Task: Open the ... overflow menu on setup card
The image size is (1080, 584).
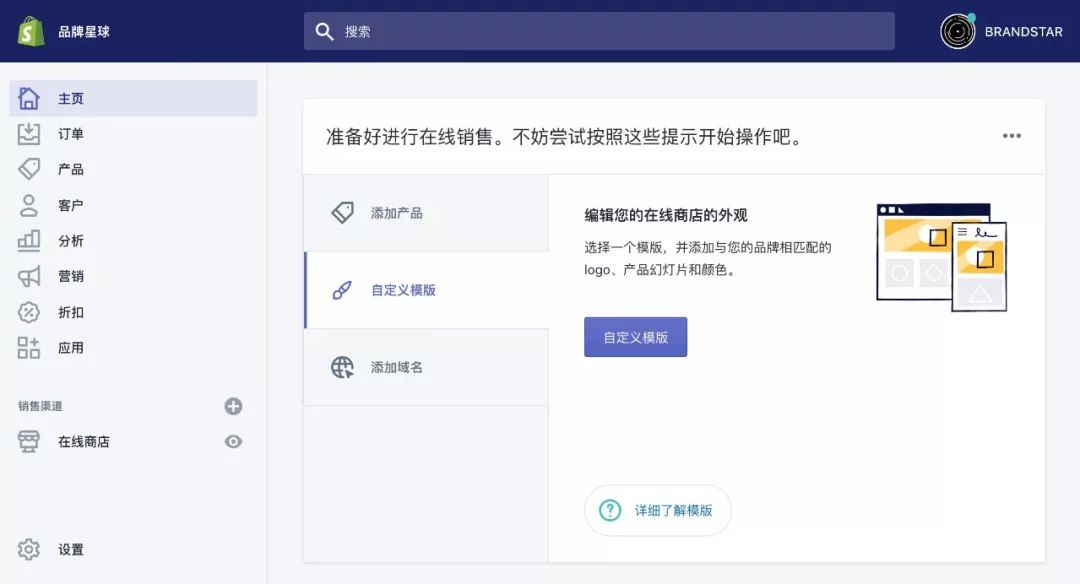Action: (1011, 135)
